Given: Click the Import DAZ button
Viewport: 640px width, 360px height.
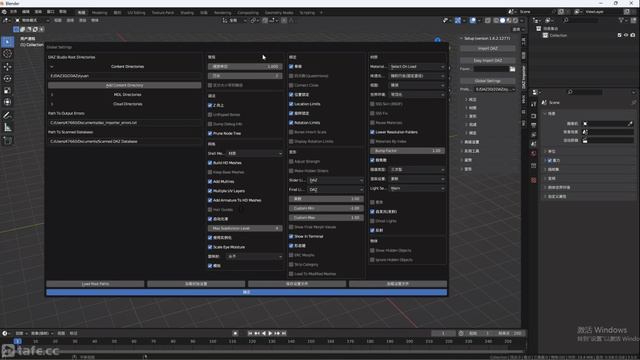Looking at the screenshot, I should click(487, 49).
